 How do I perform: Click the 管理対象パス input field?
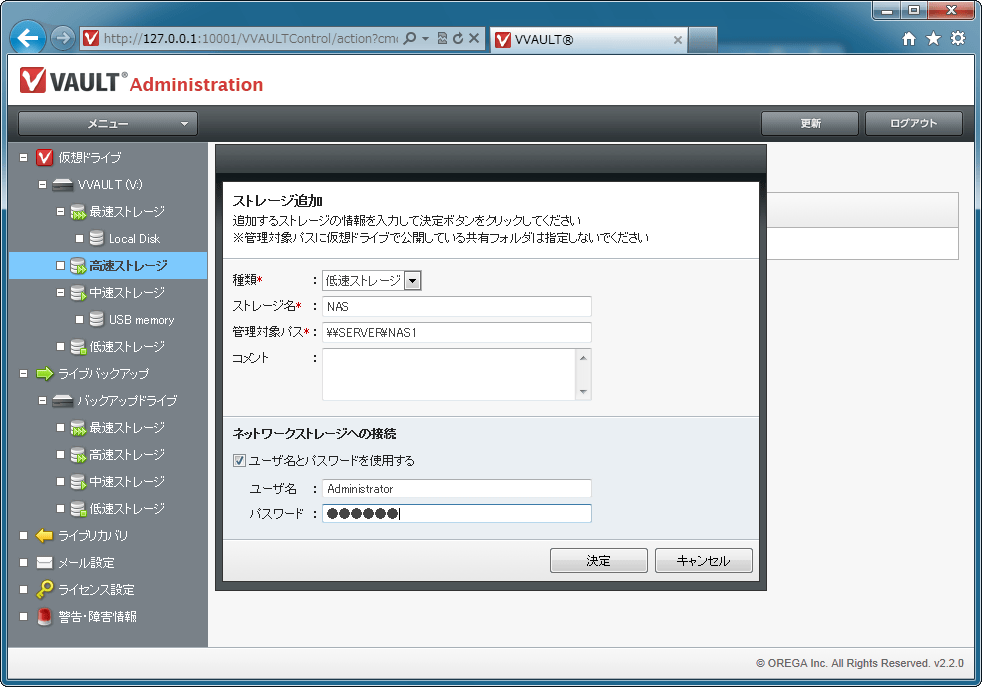[x=457, y=333]
